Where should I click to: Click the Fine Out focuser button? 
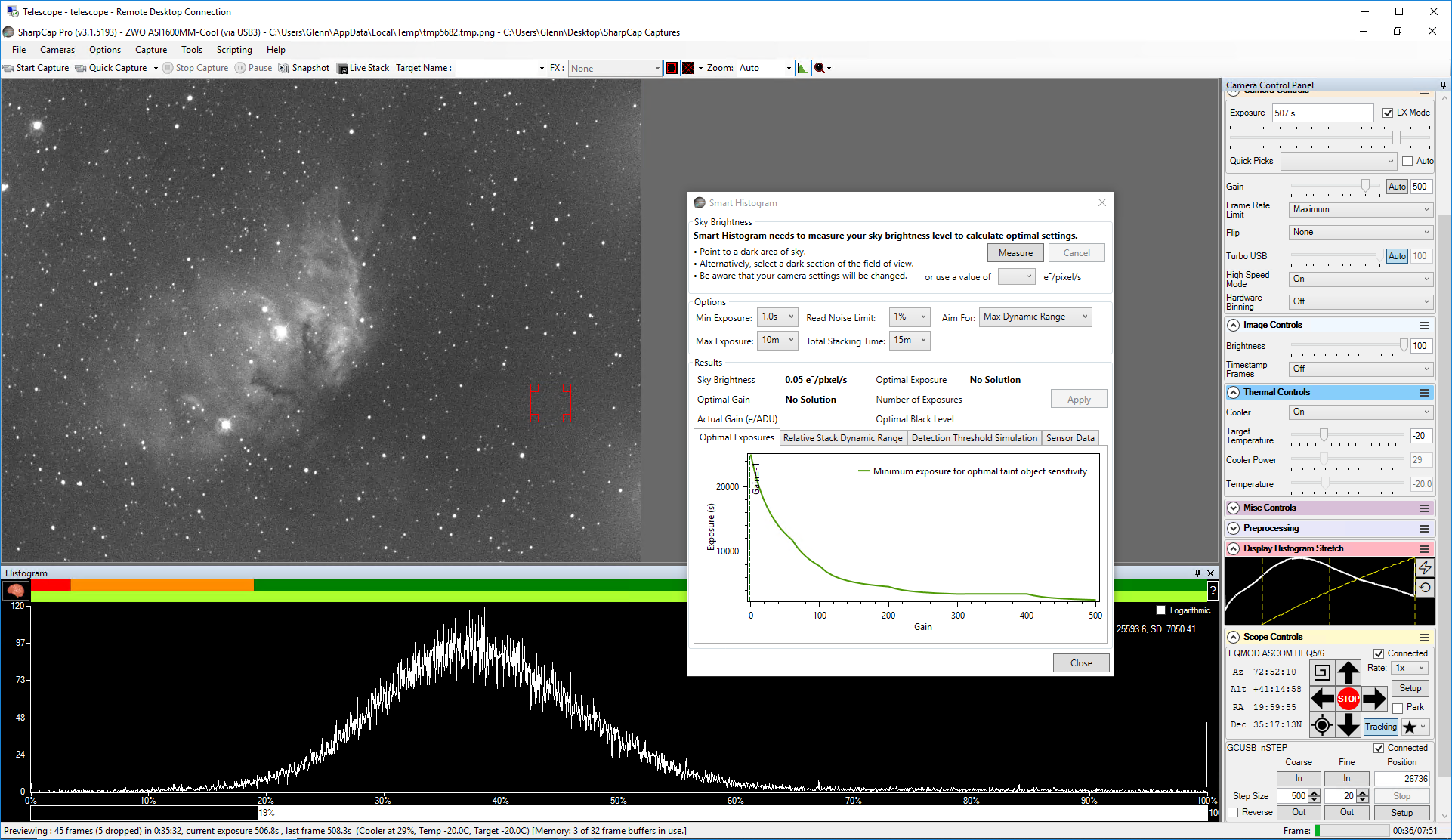pyautogui.click(x=1347, y=813)
